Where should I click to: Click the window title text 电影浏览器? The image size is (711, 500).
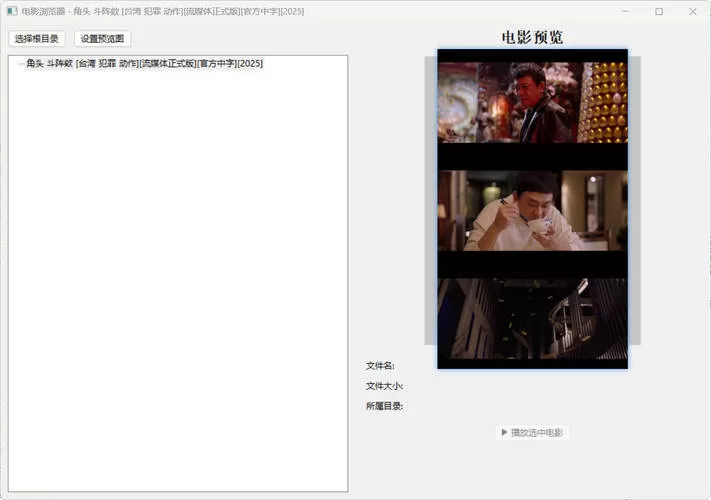coord(43,11)
